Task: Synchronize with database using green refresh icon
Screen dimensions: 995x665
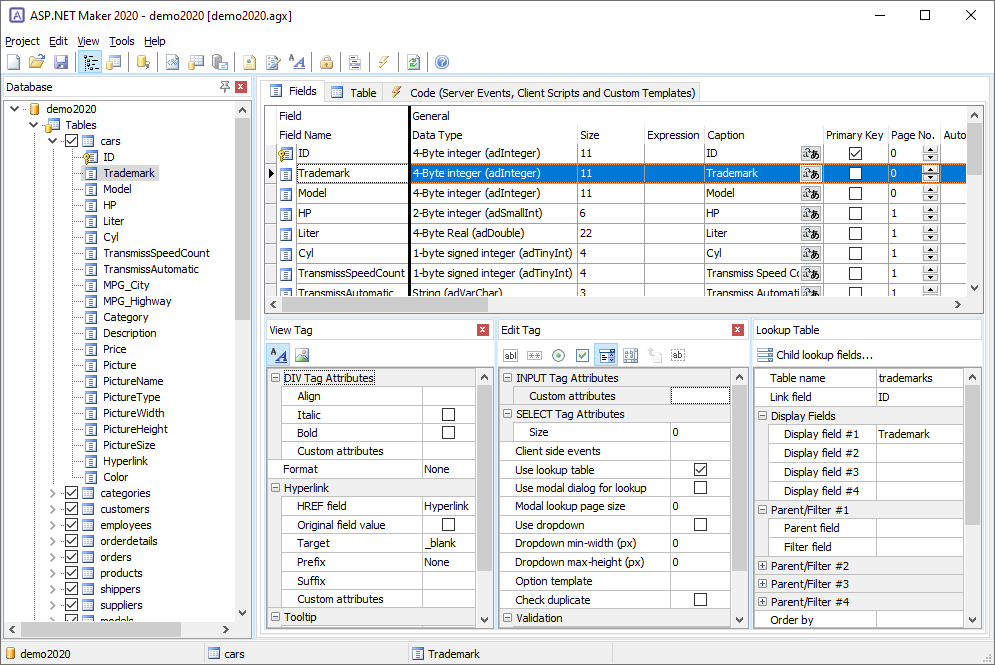Action: 414,61
